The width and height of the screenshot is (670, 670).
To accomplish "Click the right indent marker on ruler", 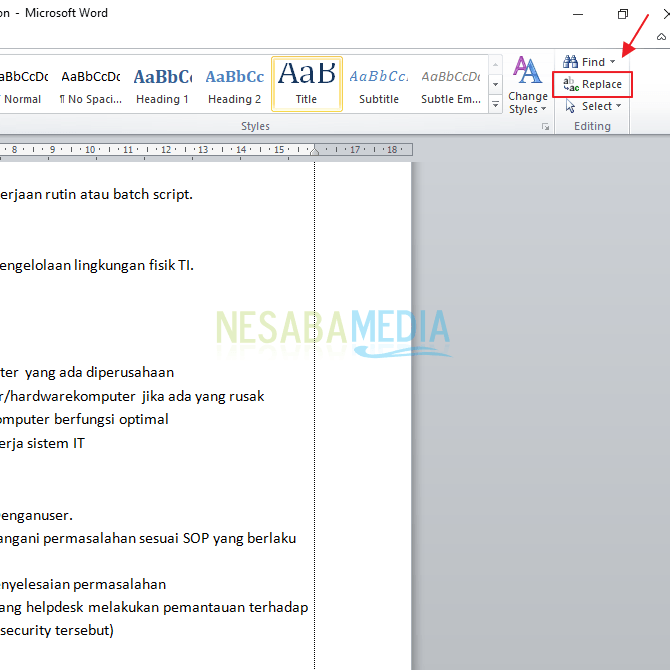I will pyautogui.click(x=314, y=151).
